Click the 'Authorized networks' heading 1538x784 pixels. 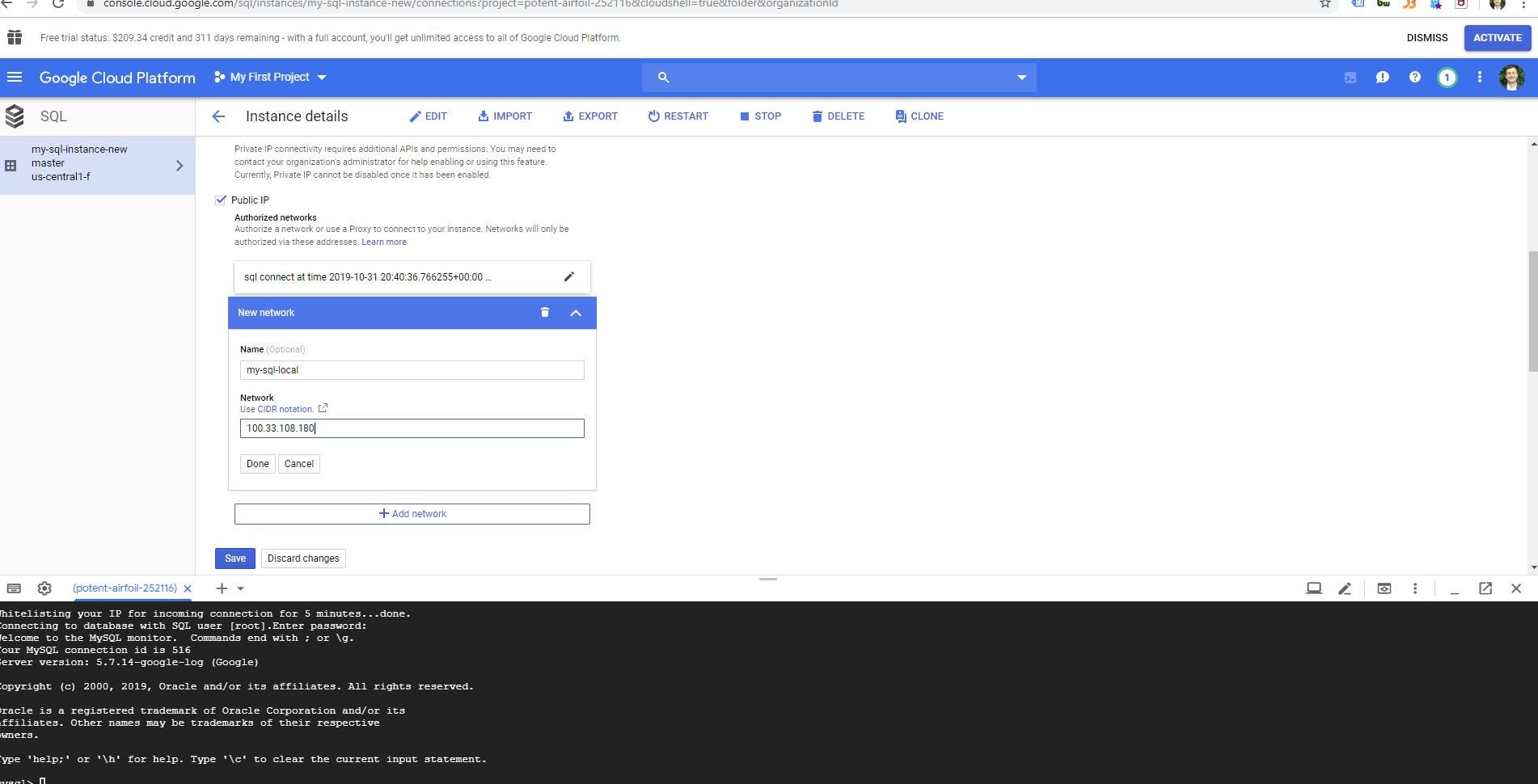pyautogui.click(x=276, y=217)
